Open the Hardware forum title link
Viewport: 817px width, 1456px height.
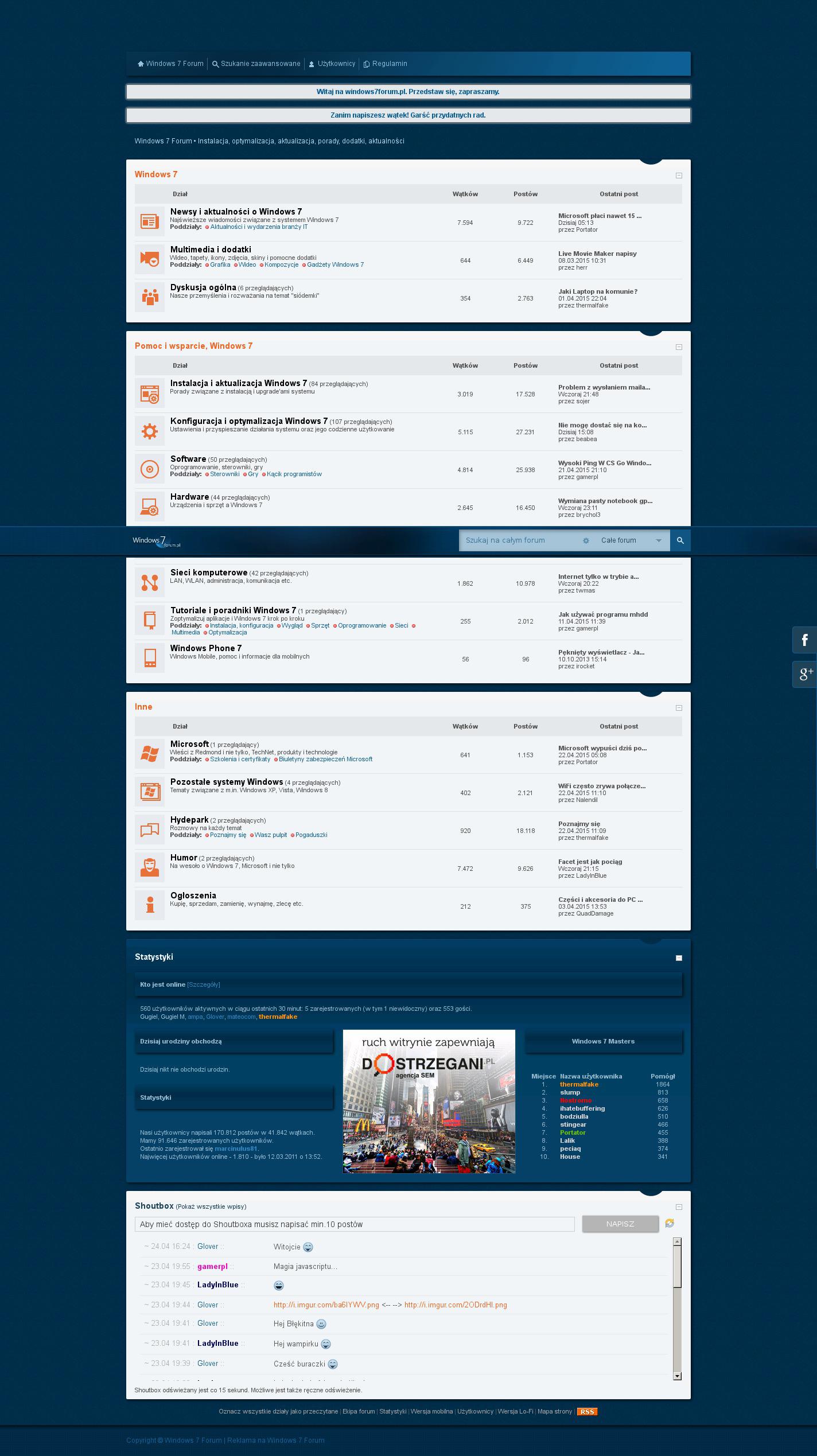click(189, 497)
